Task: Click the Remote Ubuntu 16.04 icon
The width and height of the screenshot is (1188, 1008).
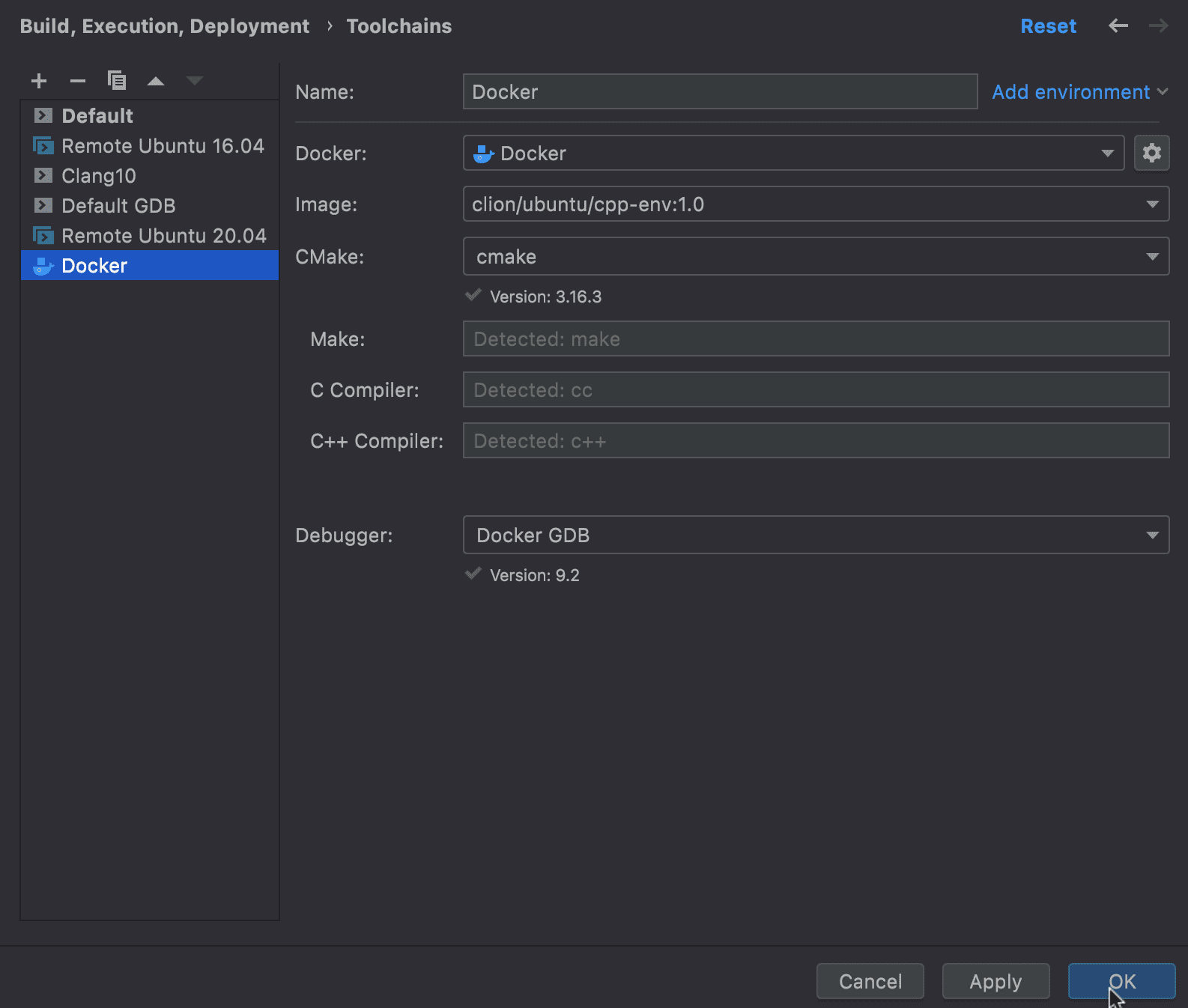Action: 43,146
